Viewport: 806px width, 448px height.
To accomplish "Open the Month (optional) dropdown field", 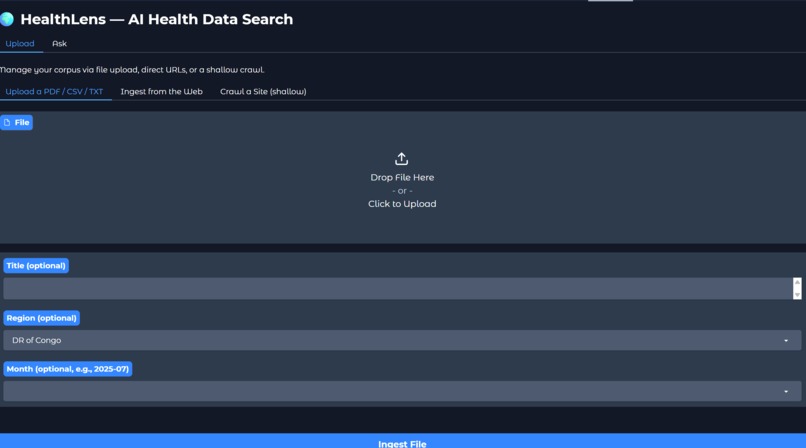I will pyautogui.click(x=402, y=391).
